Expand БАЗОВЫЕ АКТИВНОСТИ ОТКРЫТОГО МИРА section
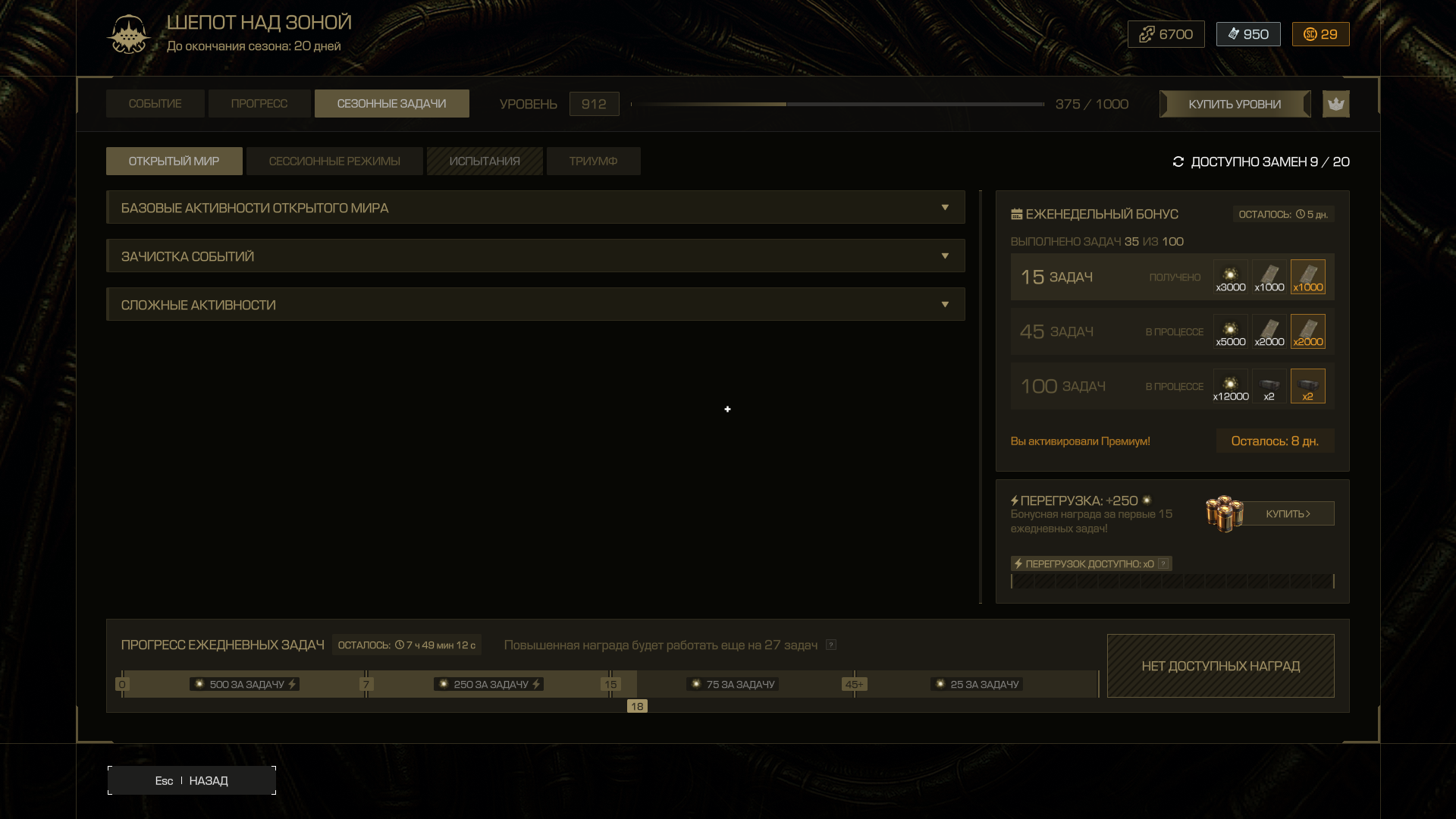 535,207
